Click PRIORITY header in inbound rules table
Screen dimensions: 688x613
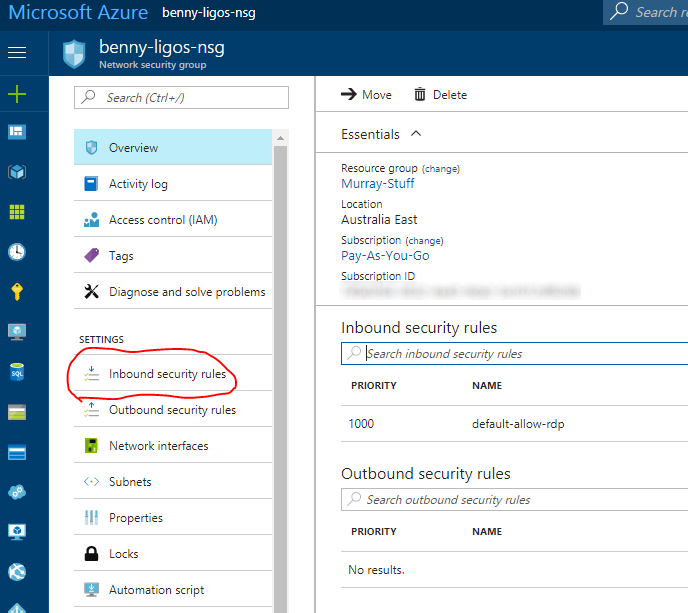tap(373, 385)
